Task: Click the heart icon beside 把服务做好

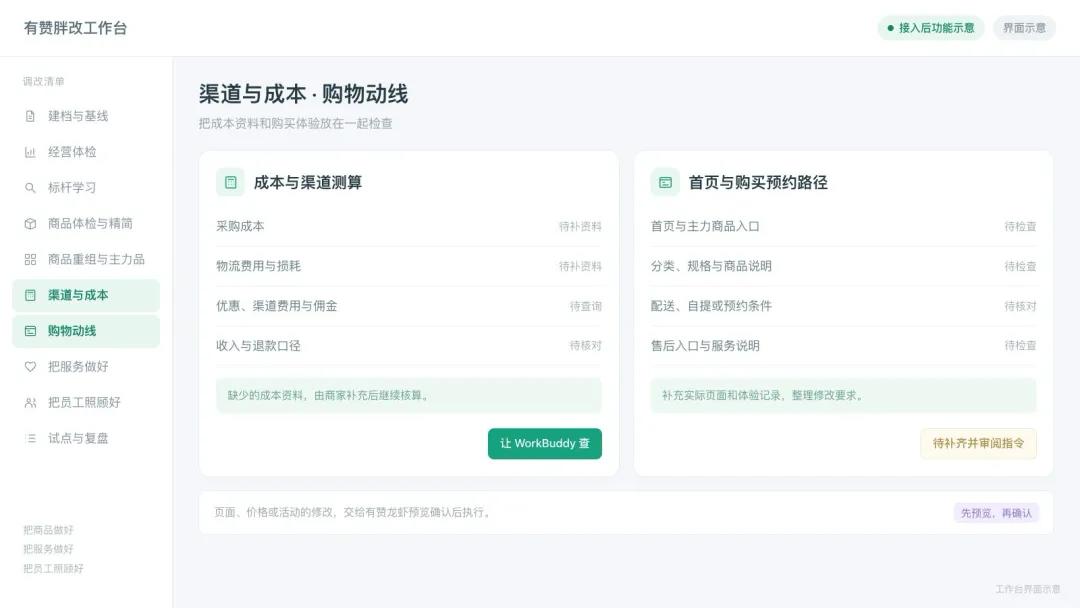Action: point(30,367)
